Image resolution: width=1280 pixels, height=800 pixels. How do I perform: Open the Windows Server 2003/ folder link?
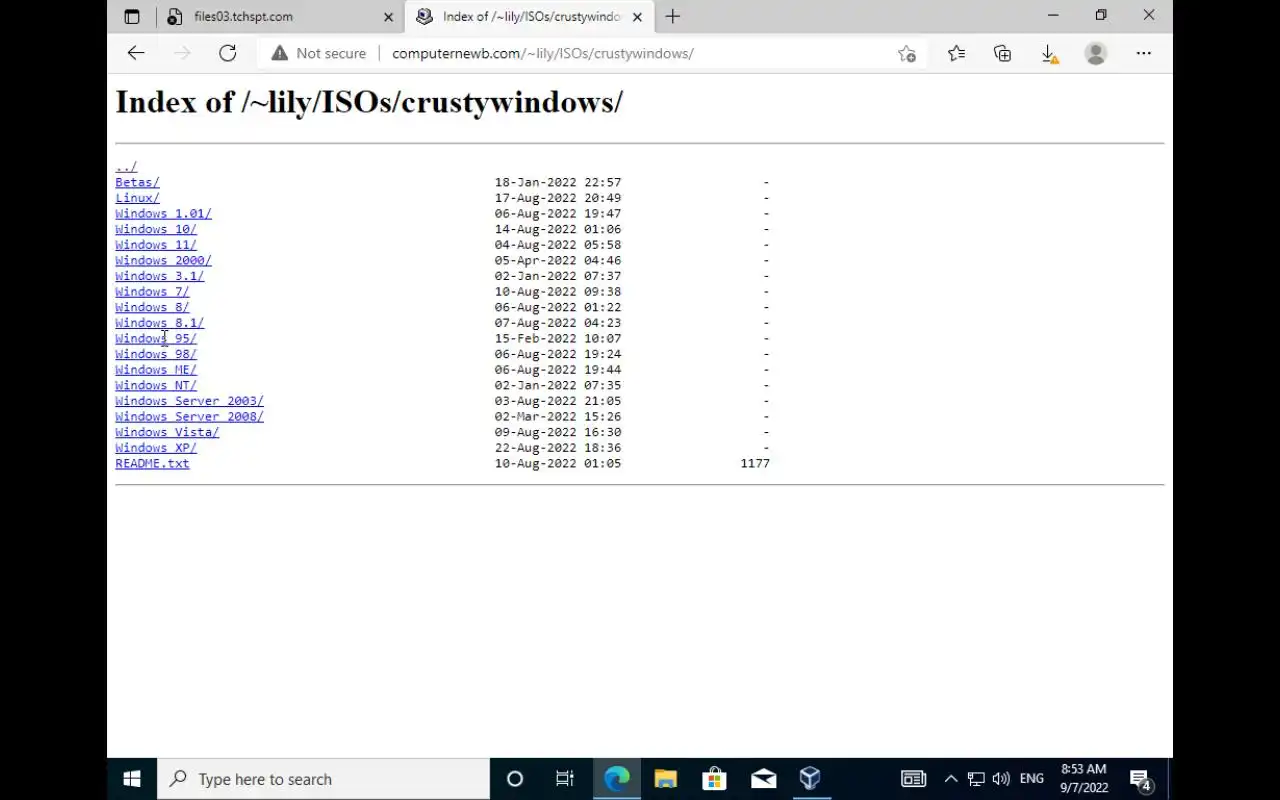coord(189,401)
